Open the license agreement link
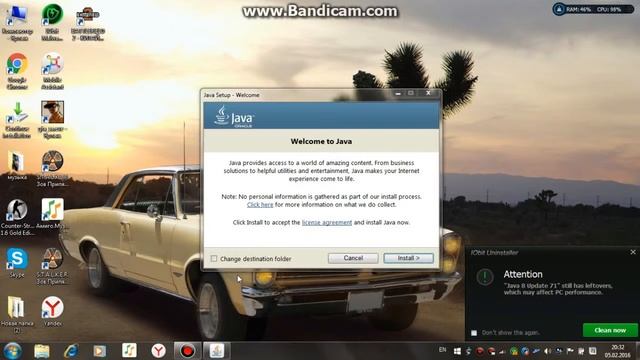 tap(327, 222)
